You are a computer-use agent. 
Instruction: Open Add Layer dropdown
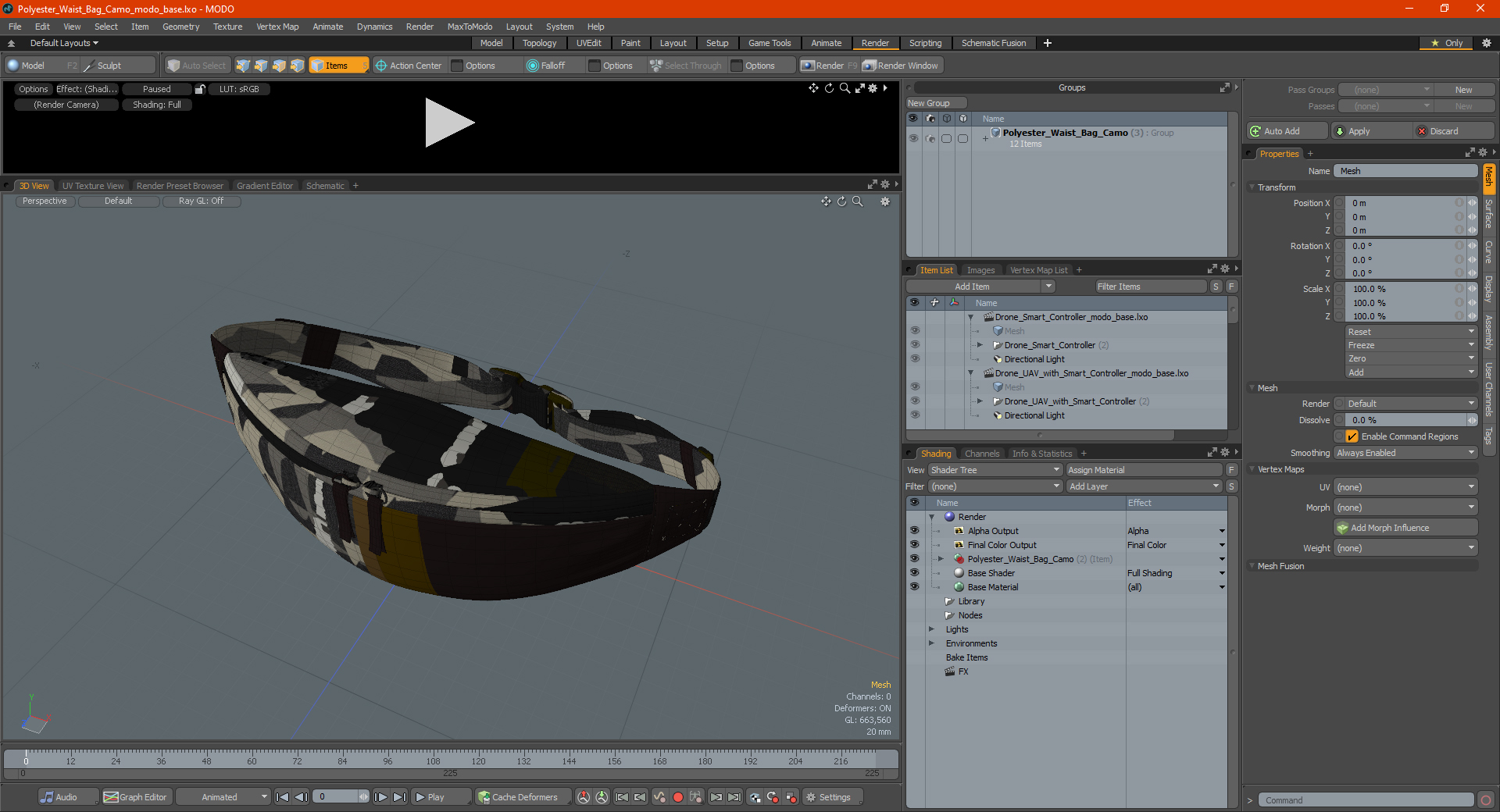1145,486
